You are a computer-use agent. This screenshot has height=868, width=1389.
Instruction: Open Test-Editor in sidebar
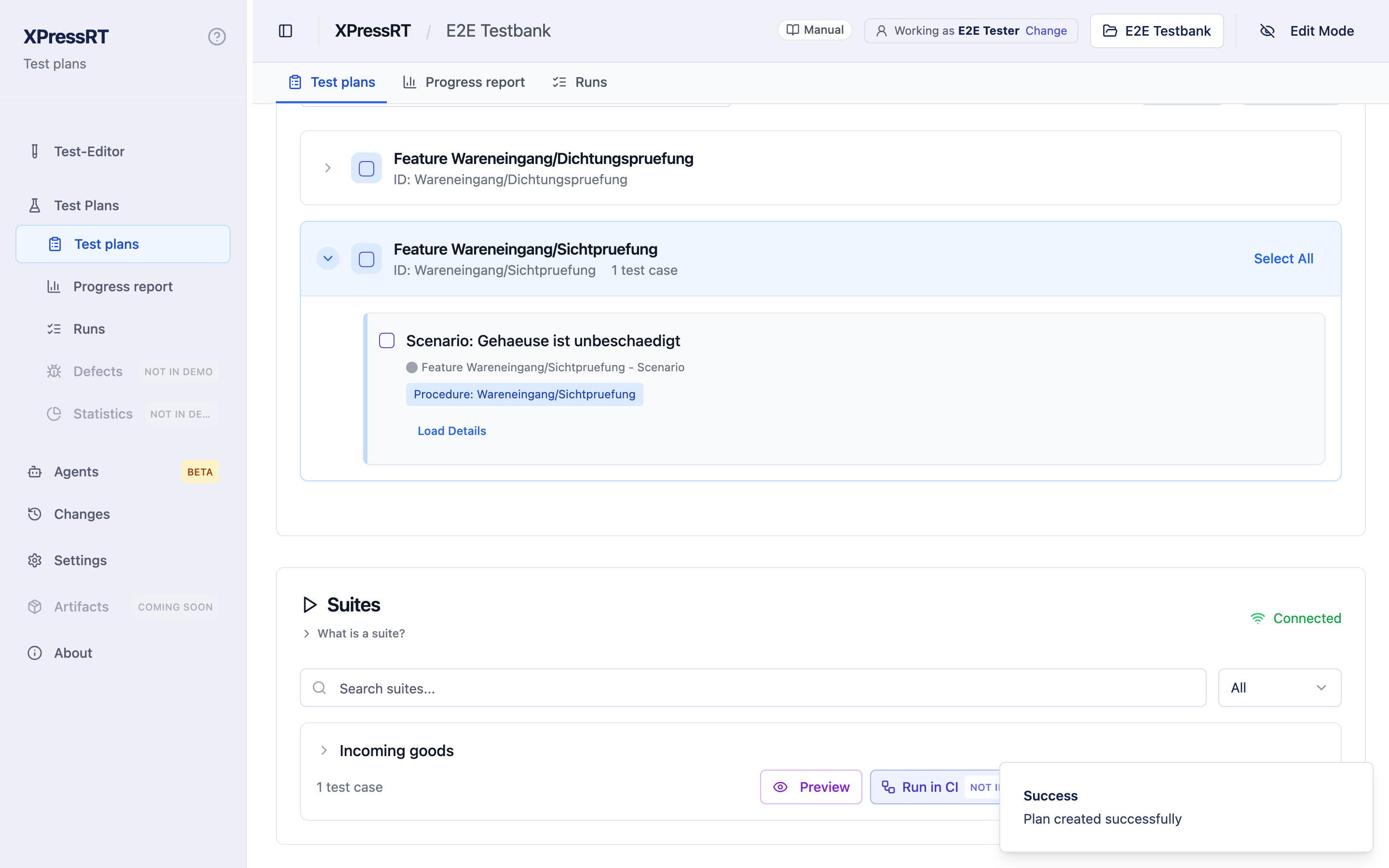click(x=123, y=151)
